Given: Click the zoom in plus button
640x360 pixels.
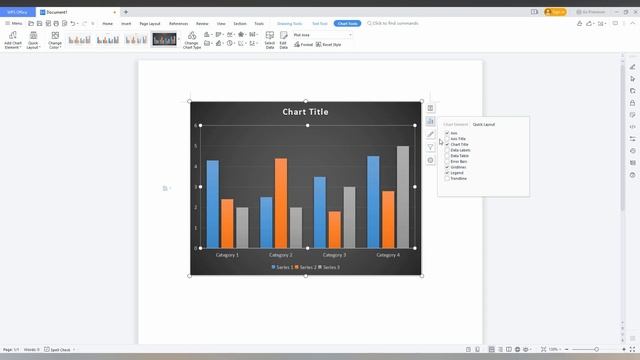Looking at the screenshot, I should 624,349.
